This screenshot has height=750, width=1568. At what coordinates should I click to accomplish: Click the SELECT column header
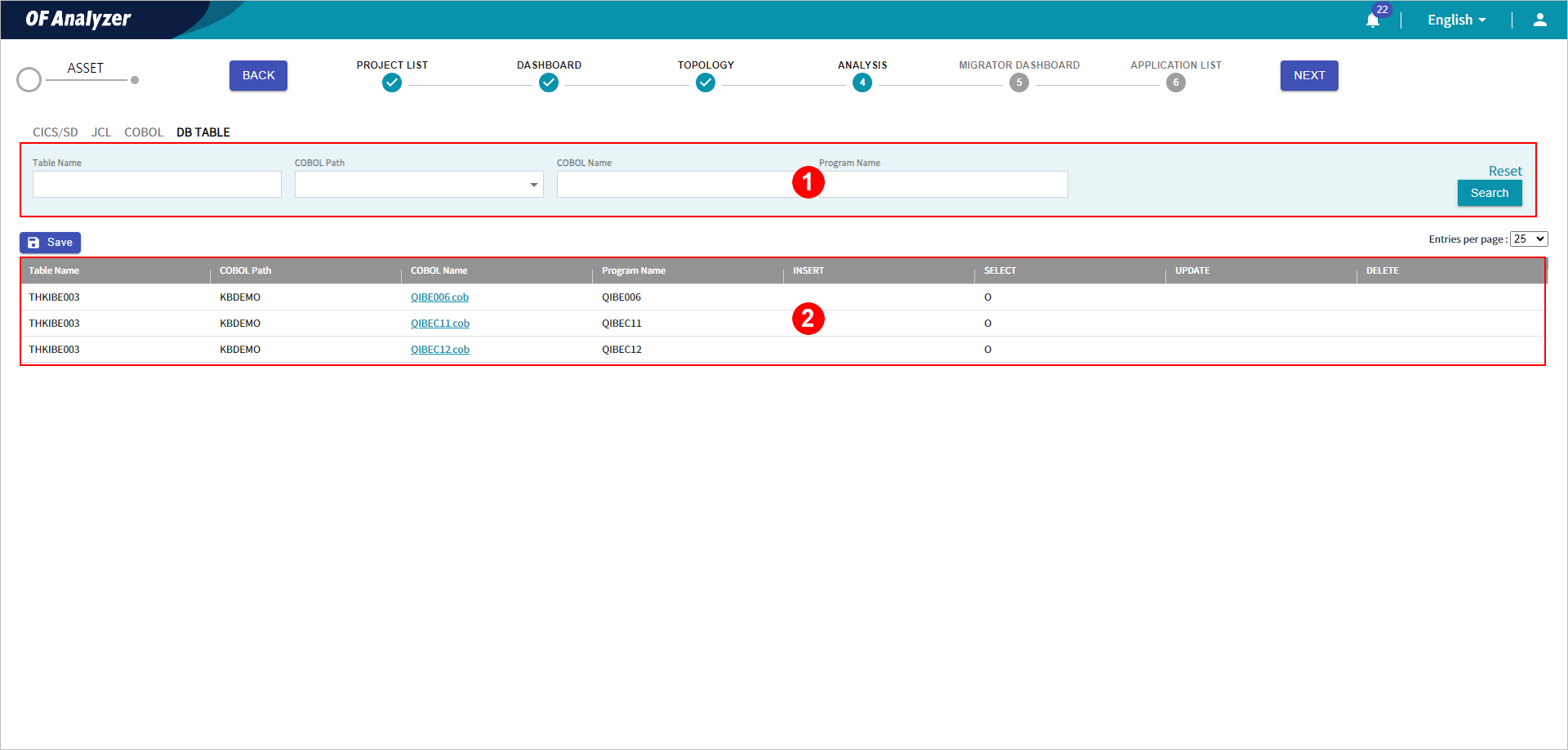(x=1000, y=270)
